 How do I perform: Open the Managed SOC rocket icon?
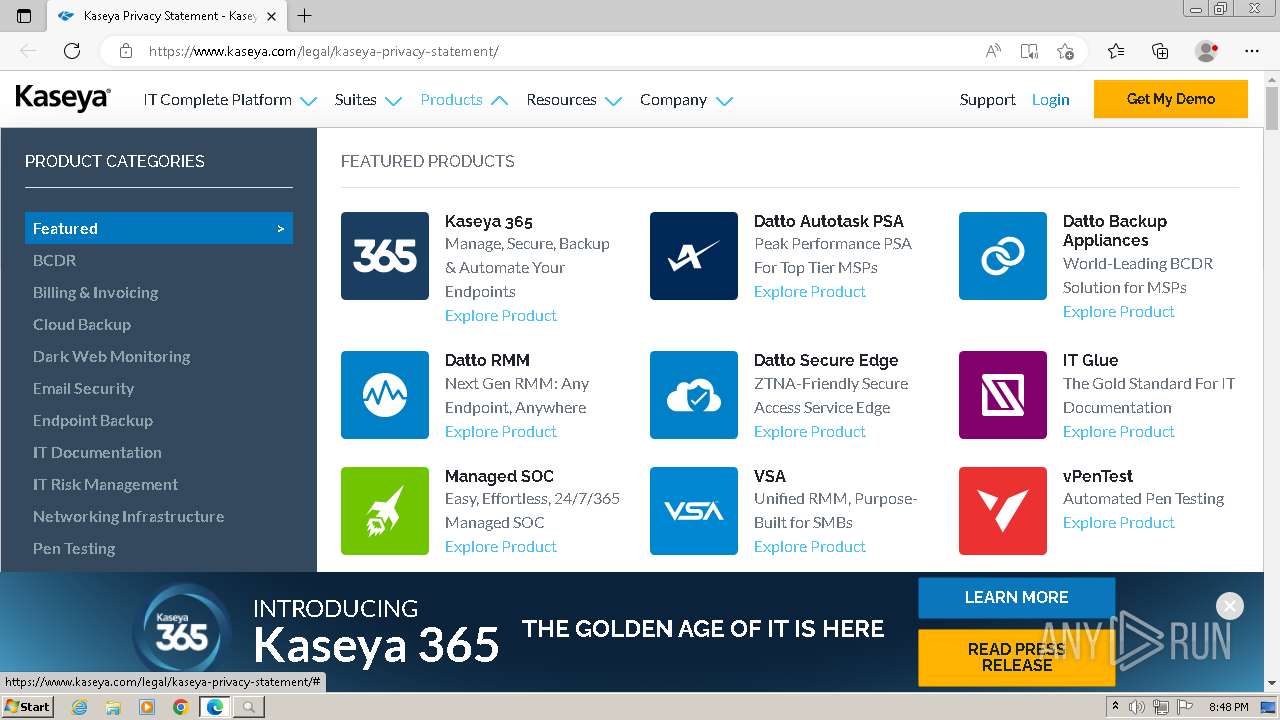tap(385, 511)
